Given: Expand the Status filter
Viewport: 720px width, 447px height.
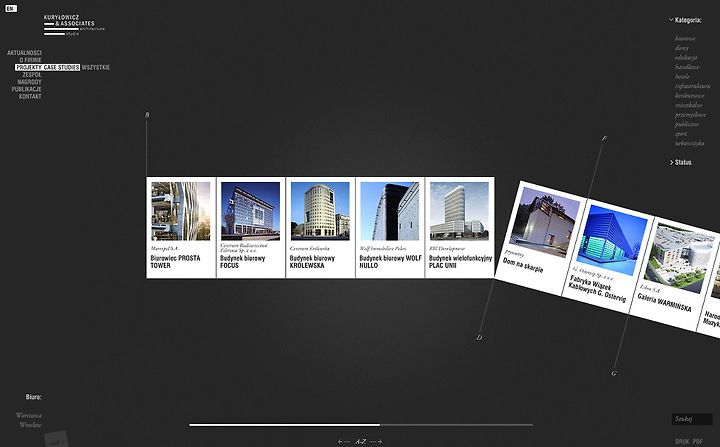Looking at the screenshot, I should 681,163.
